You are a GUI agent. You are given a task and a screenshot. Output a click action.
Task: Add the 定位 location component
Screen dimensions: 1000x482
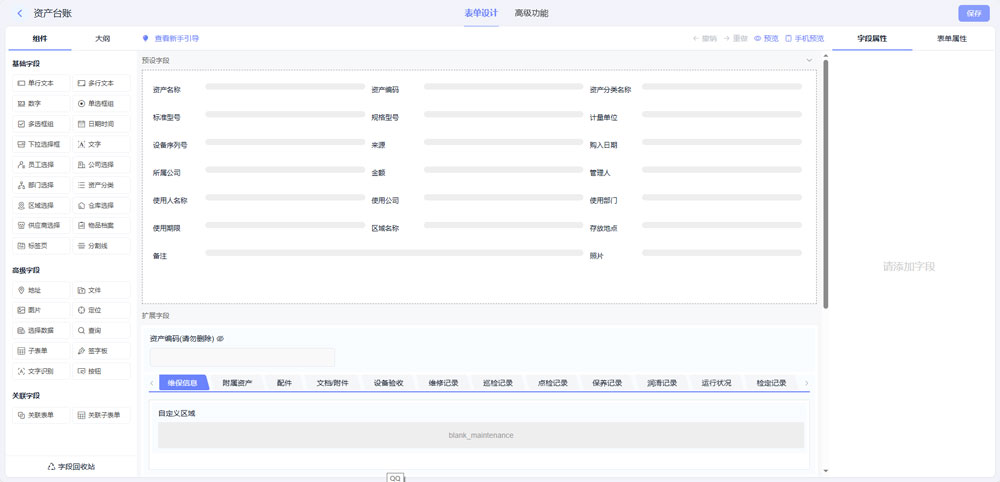[x=102, y=310]
